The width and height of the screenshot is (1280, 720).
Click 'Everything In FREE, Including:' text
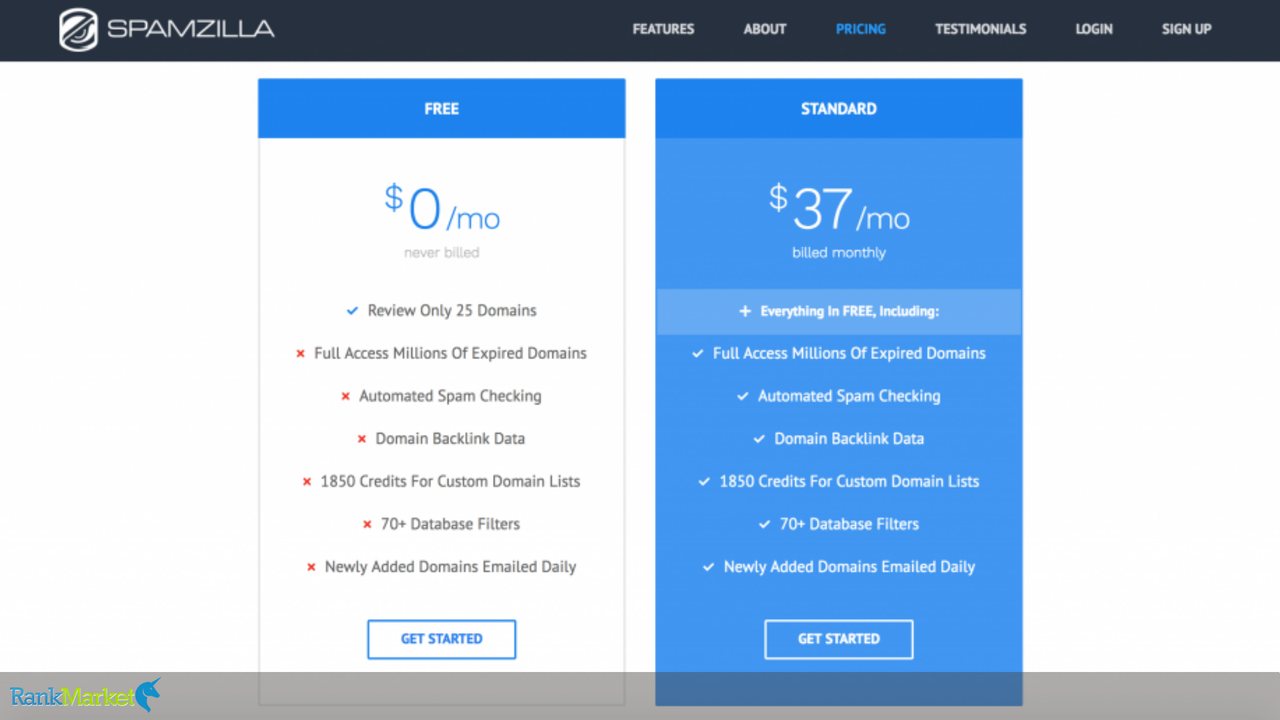coord(849,312)
